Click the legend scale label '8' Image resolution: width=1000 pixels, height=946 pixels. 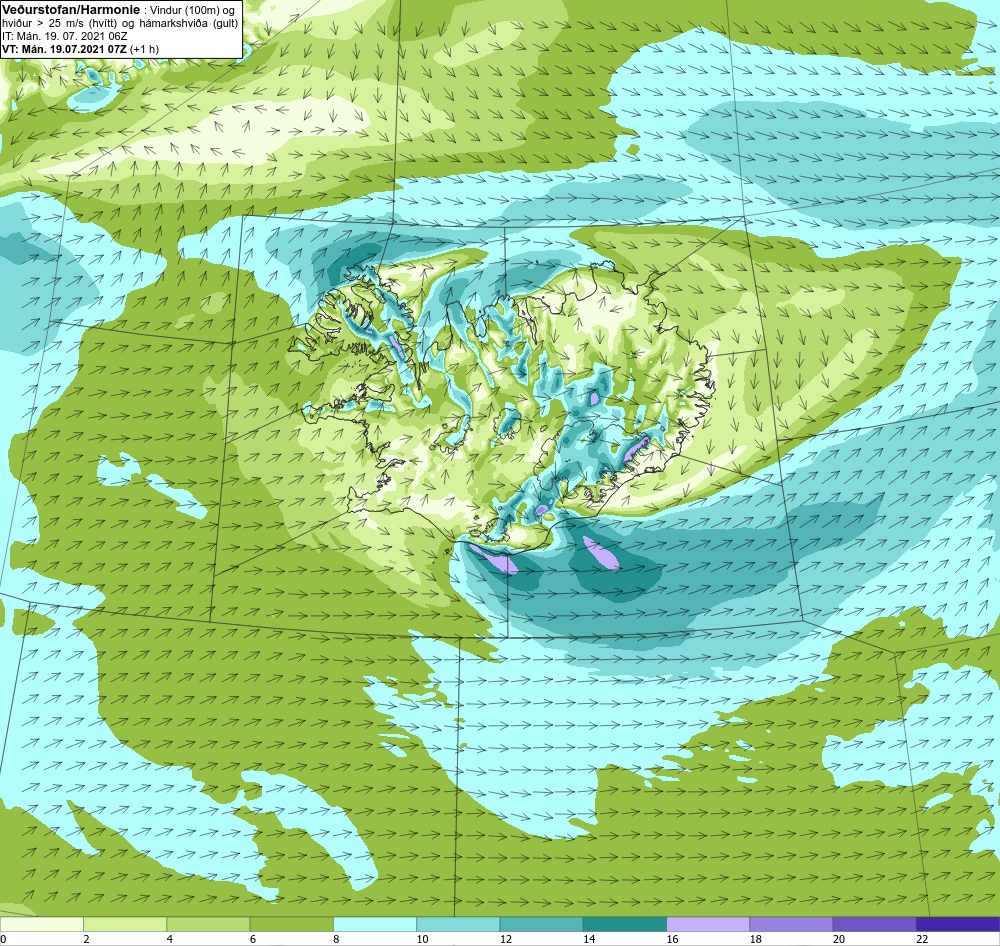click(x=336, y=939)
